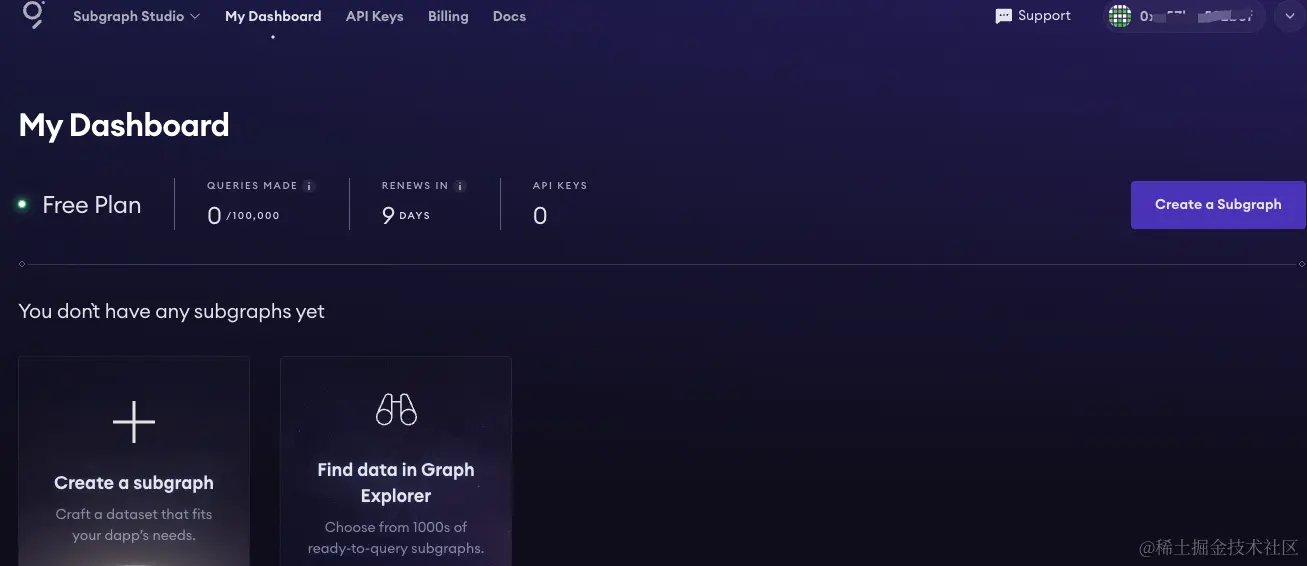Click the Renews In info icon
This screenshot has width=1307, height=566.
pos(460,186)
